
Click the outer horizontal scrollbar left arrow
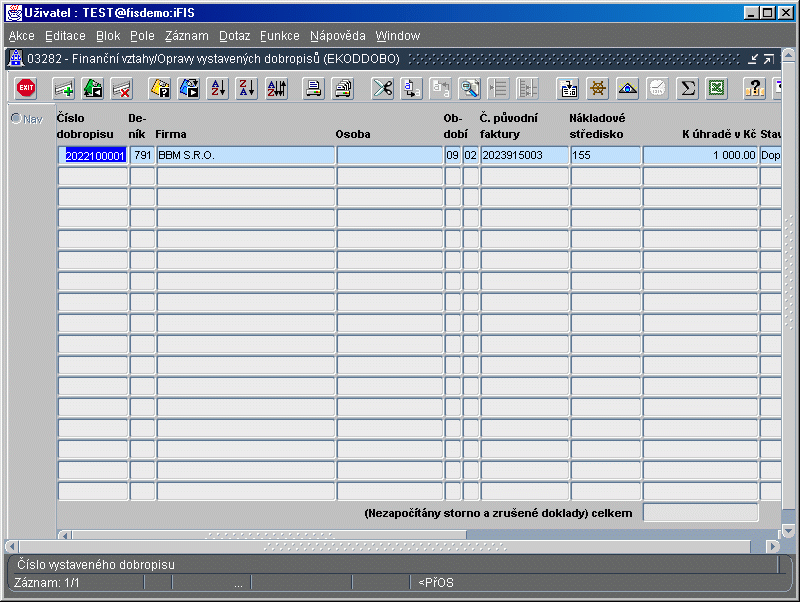tap(12, 546)
